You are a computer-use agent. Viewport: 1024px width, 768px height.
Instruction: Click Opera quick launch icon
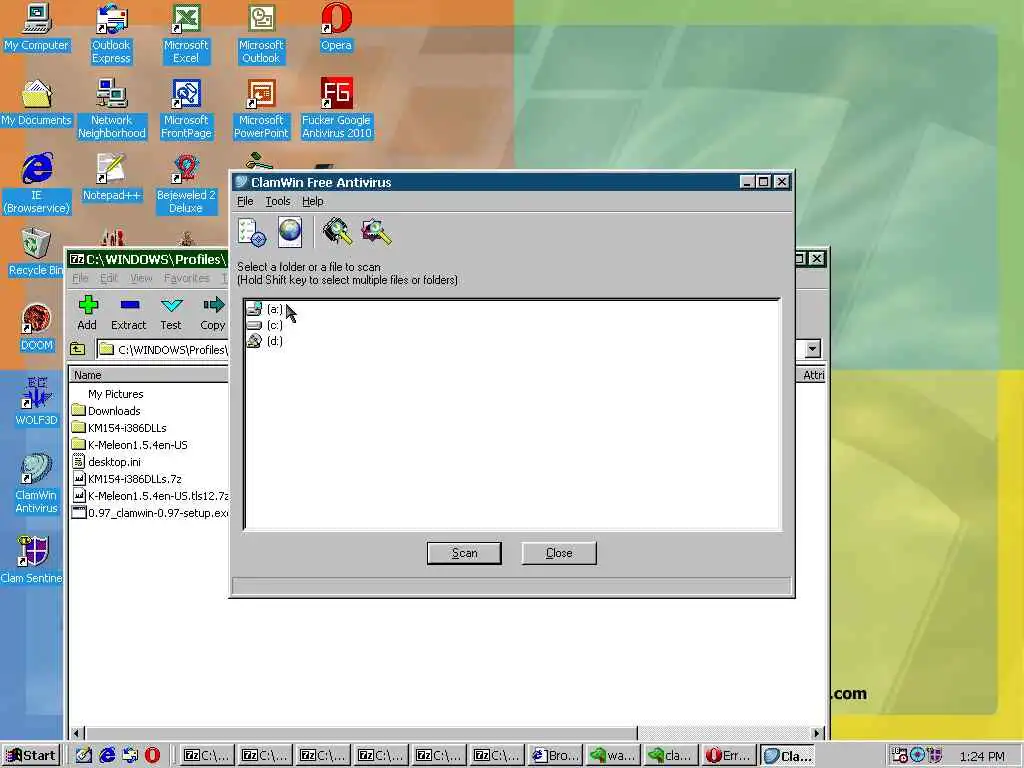(152, 756)
